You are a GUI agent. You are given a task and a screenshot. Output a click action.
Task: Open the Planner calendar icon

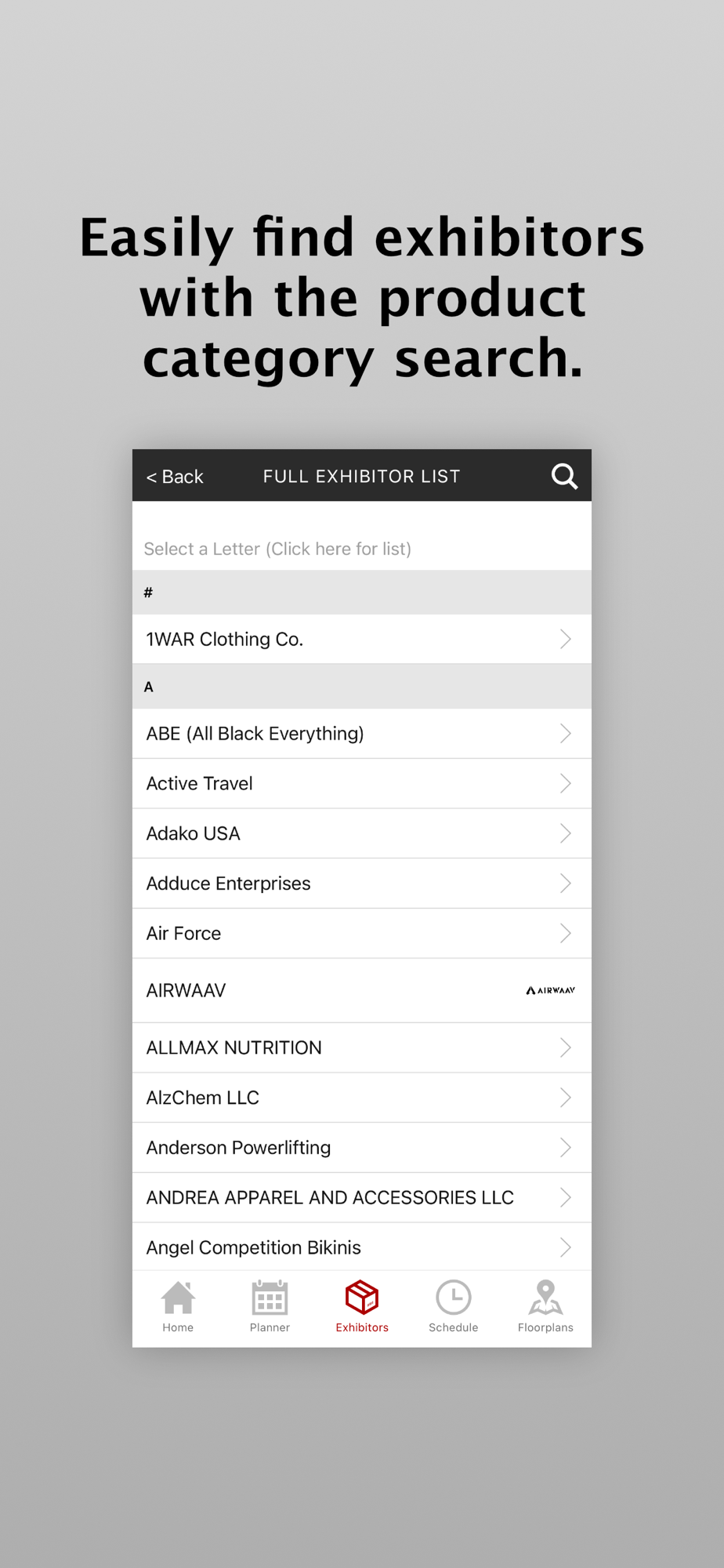pyautogui.click(x=270, y=1298)
